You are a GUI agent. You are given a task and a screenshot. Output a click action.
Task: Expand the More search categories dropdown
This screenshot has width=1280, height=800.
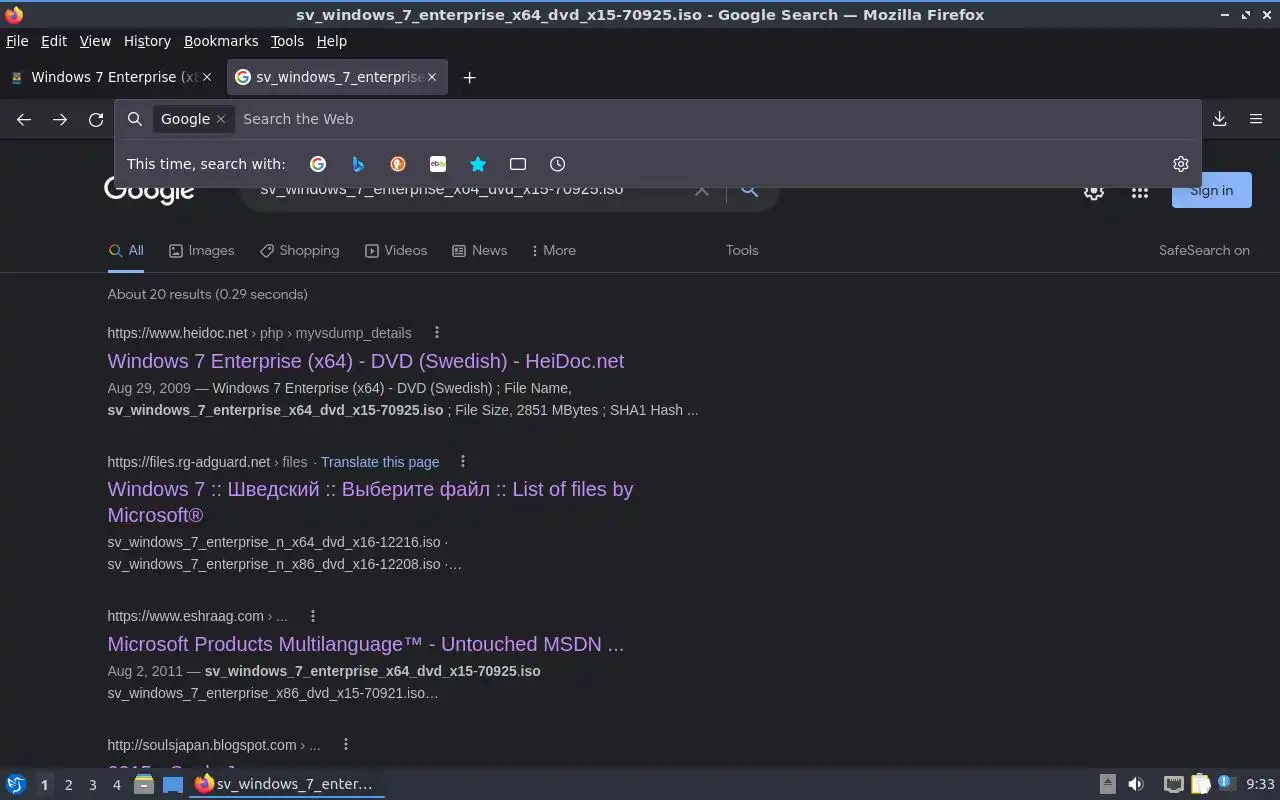point(554,251)
